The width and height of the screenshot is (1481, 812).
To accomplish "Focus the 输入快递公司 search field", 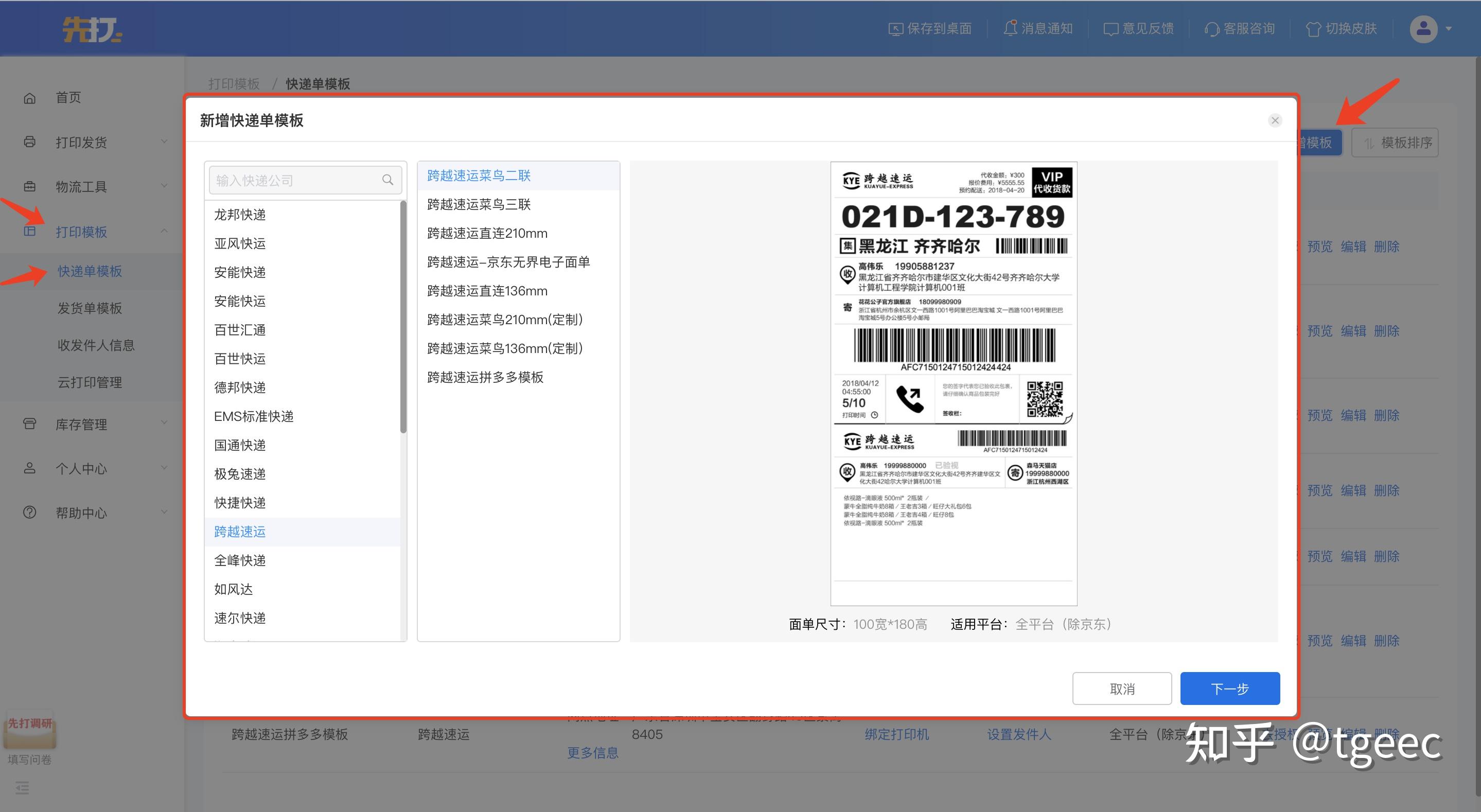I will pos(305,180).
